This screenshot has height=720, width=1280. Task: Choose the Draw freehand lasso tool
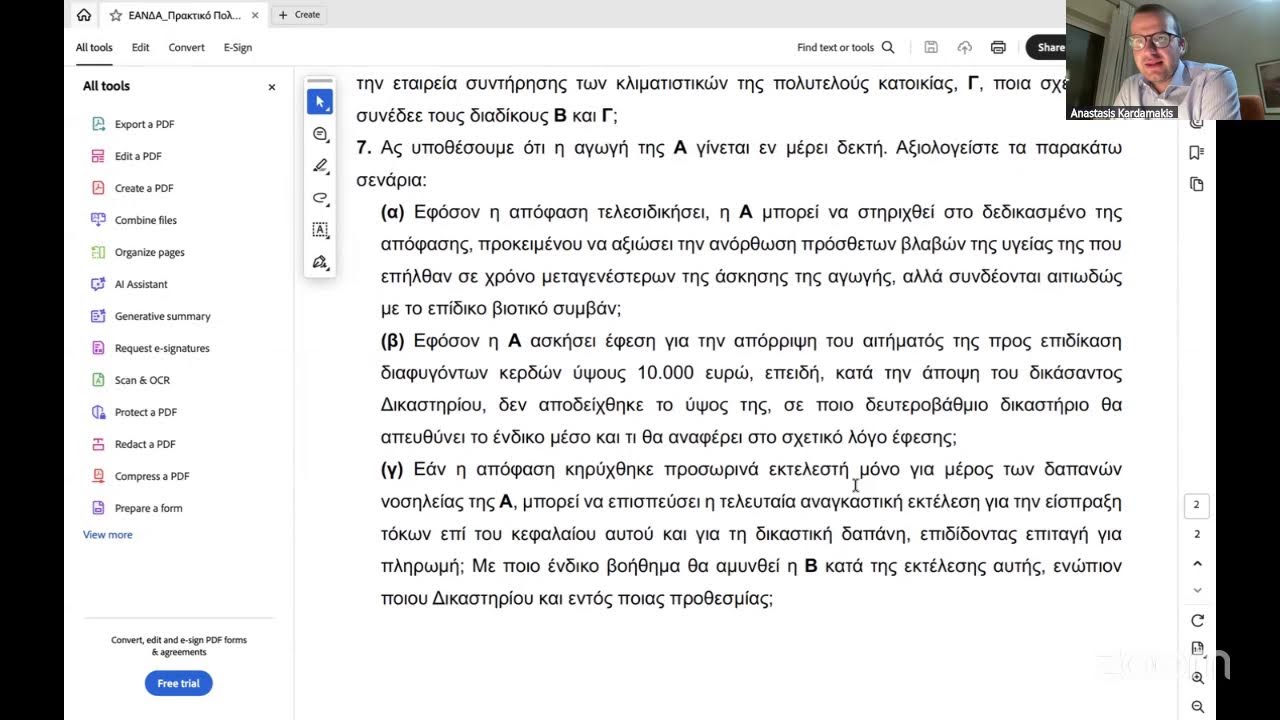[320, 198]
